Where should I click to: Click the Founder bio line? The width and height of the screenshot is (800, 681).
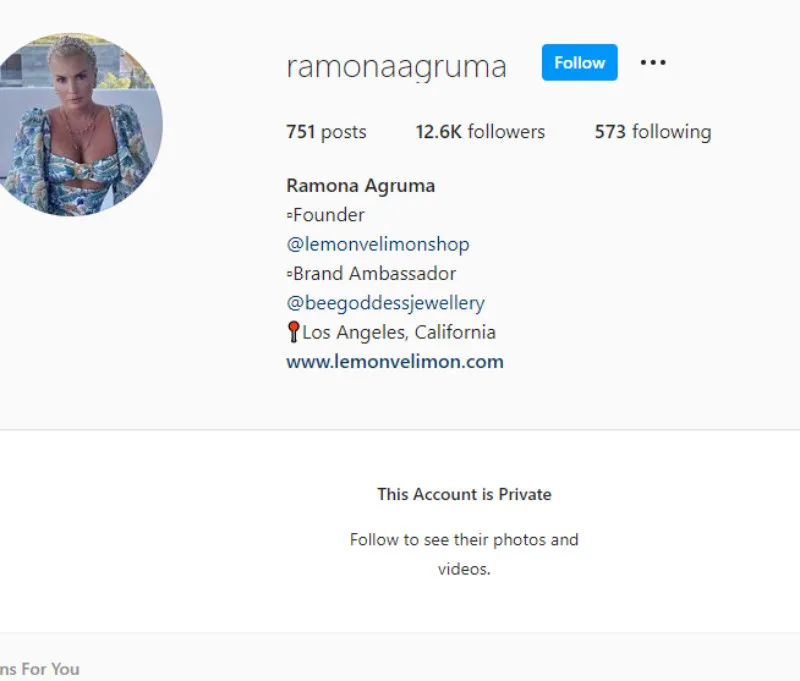point(329,215)
